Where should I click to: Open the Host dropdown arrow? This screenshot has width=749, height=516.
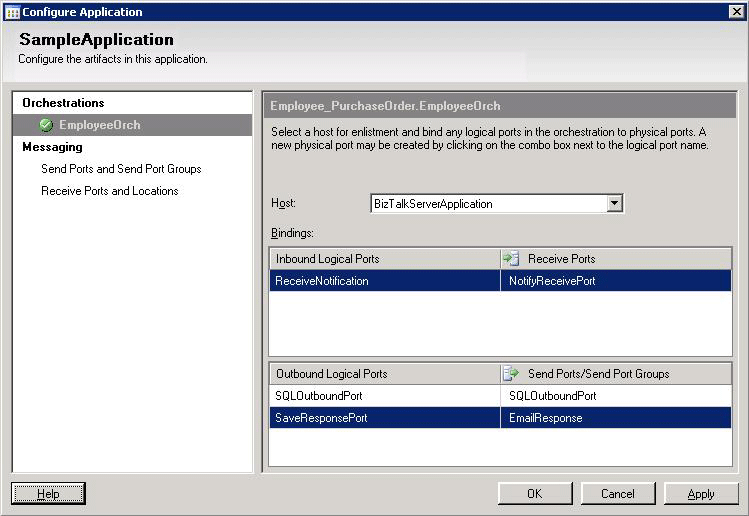pyautogui.click(x=615, y=204)
